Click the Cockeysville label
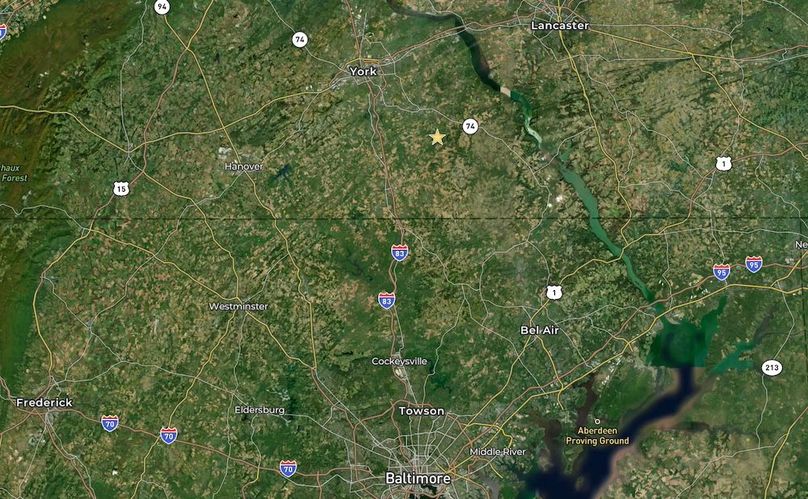This screenshot has width=808, height=499. coord(399,361)
